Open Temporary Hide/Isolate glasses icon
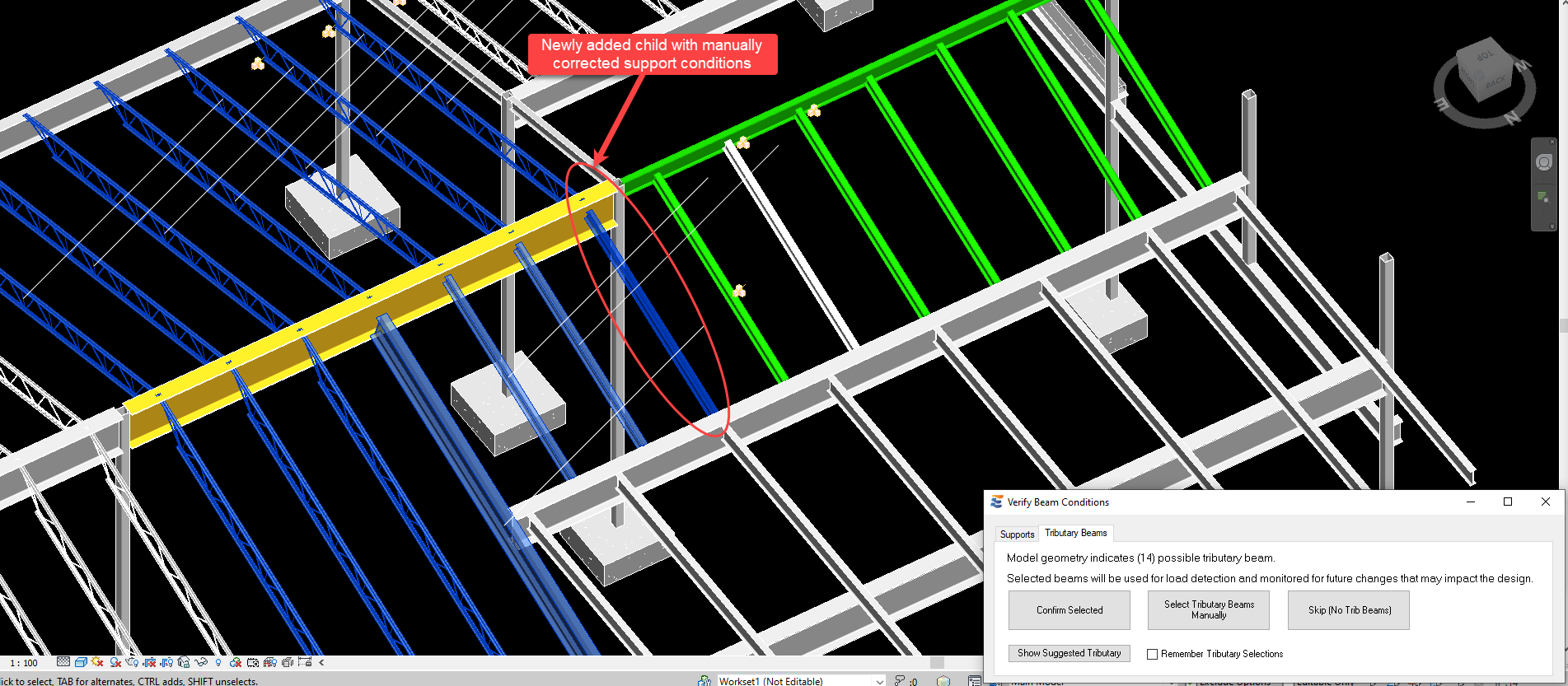This screenshot has height=686, width=1568. 201,662
